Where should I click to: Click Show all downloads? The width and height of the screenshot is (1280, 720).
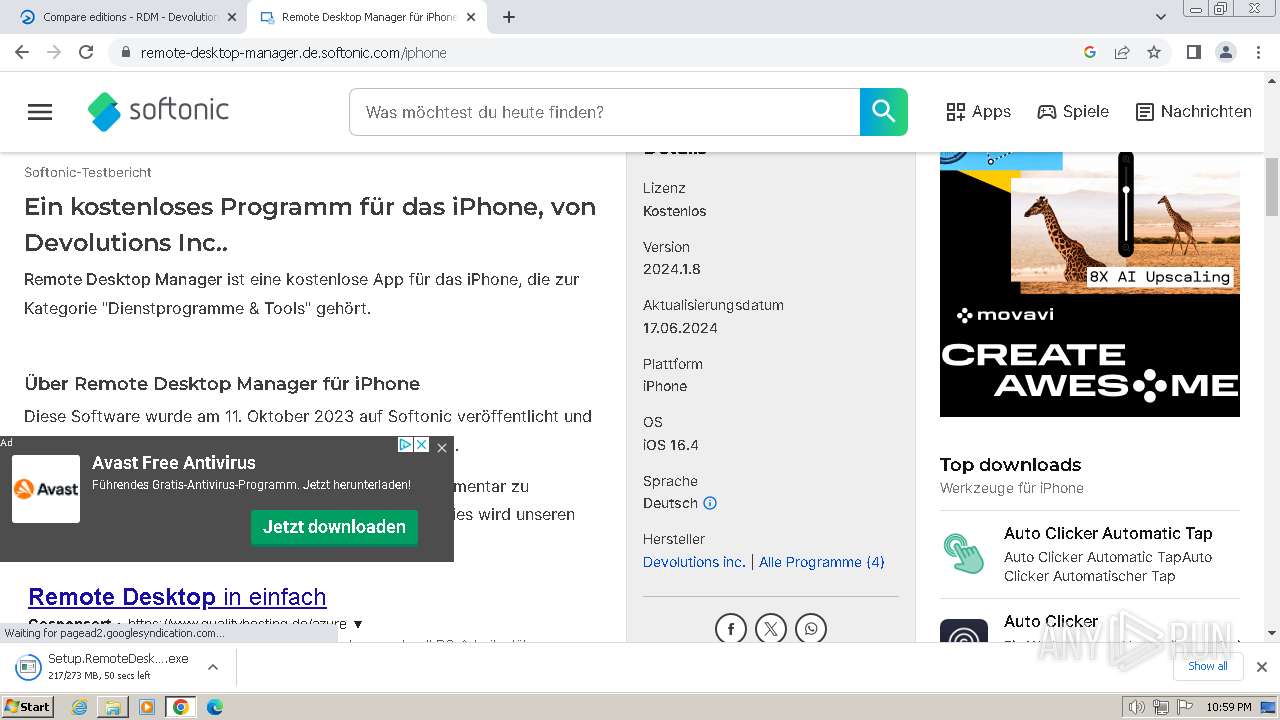1207,667
